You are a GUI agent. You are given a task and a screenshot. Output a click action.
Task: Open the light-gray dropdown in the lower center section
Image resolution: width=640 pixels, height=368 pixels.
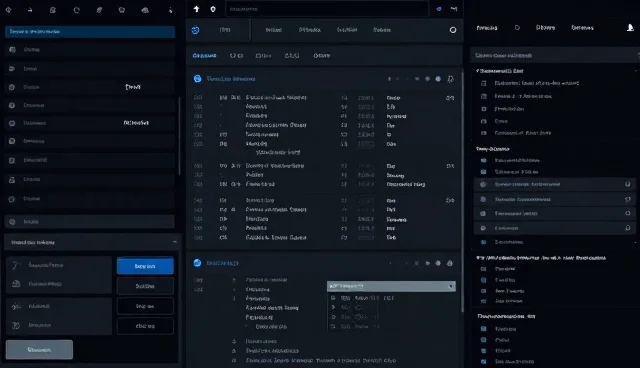(391, 286)
